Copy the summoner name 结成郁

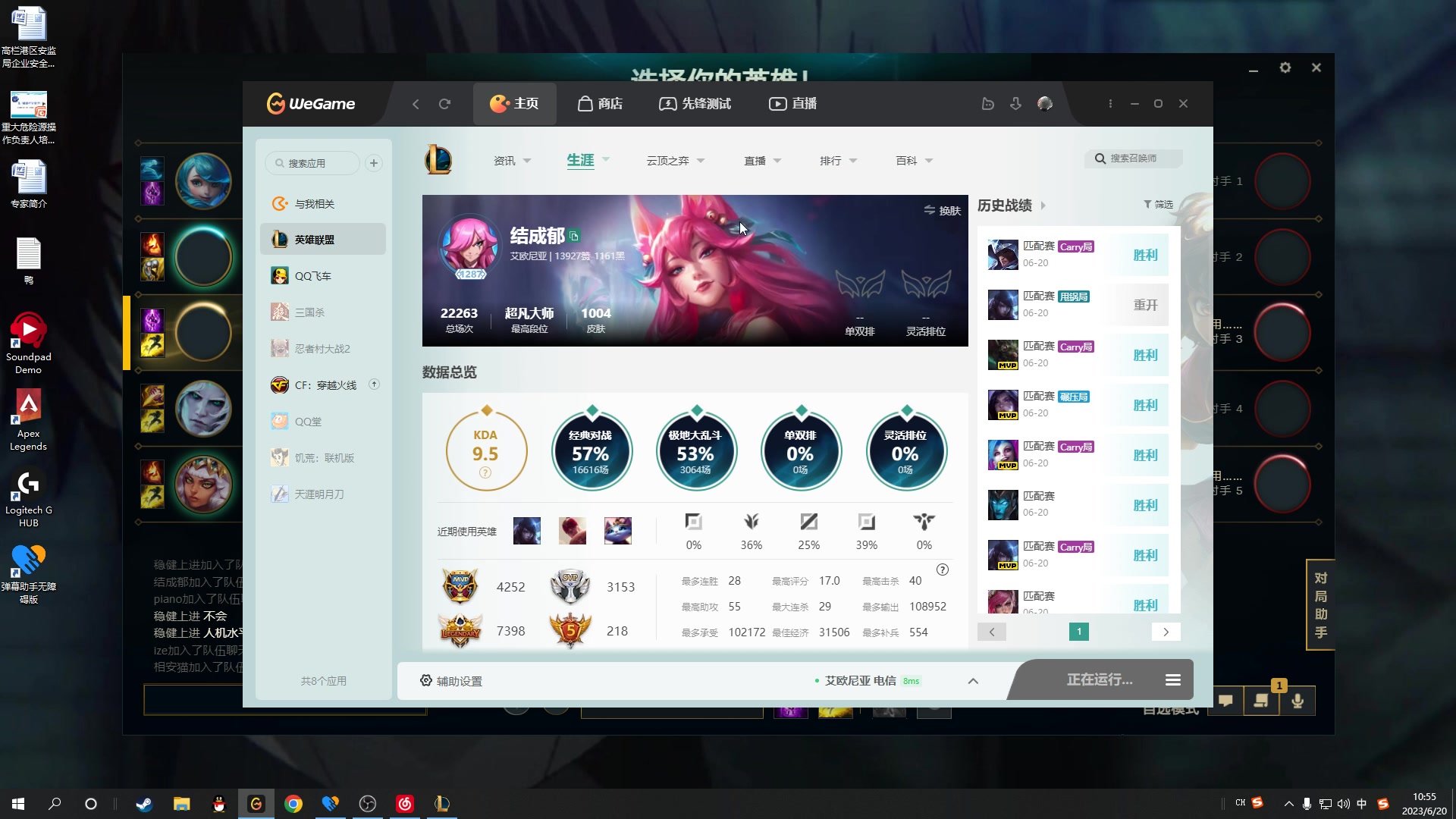click(574, 237)
